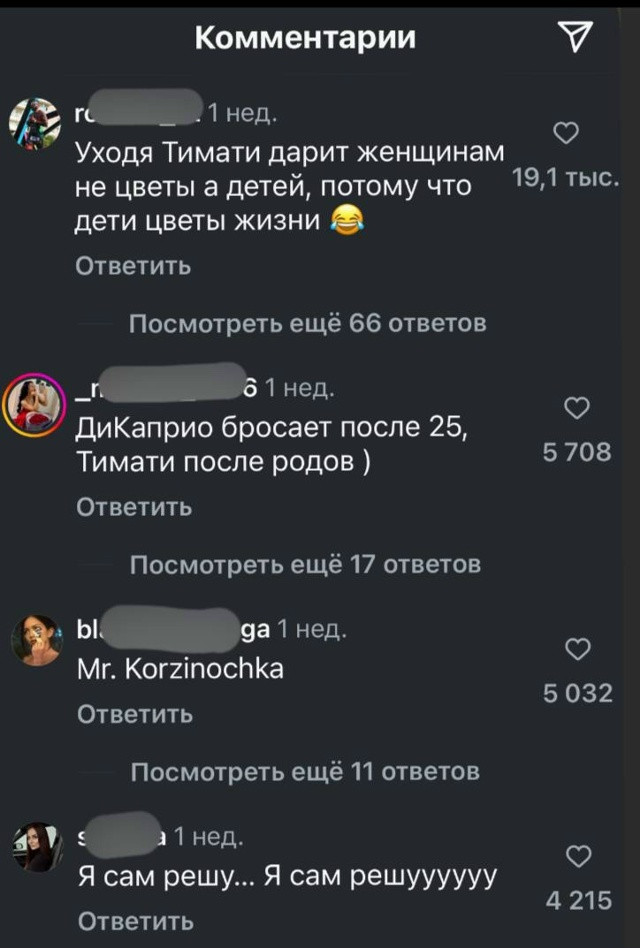
Task: Expand Посмотреть ещё 11 ответов
Action: [305, 772]
